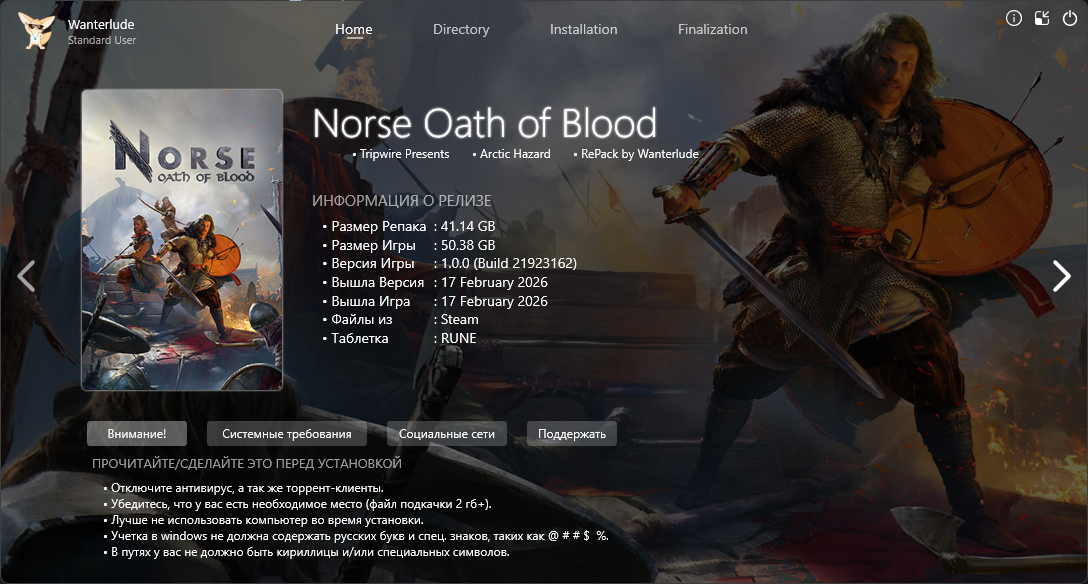Click the Поддержать button
This screenshot has height=584, width=1088.
[572, 433]
